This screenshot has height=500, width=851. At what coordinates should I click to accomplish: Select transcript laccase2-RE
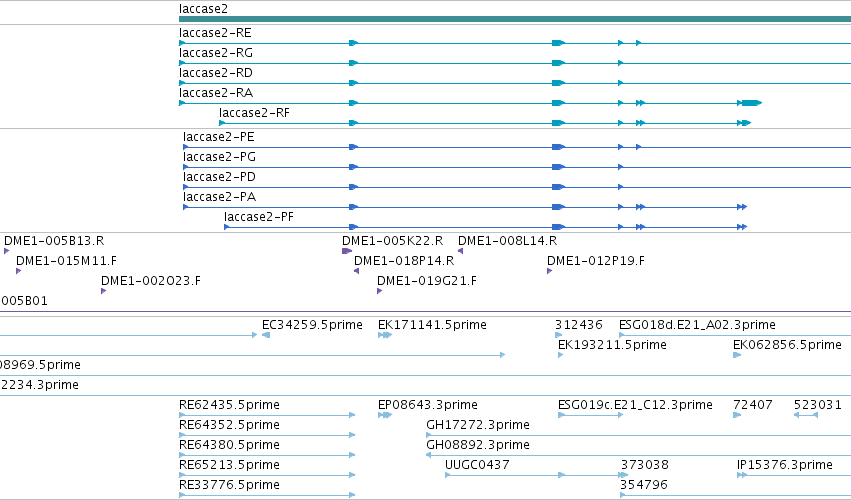[215, 33]
